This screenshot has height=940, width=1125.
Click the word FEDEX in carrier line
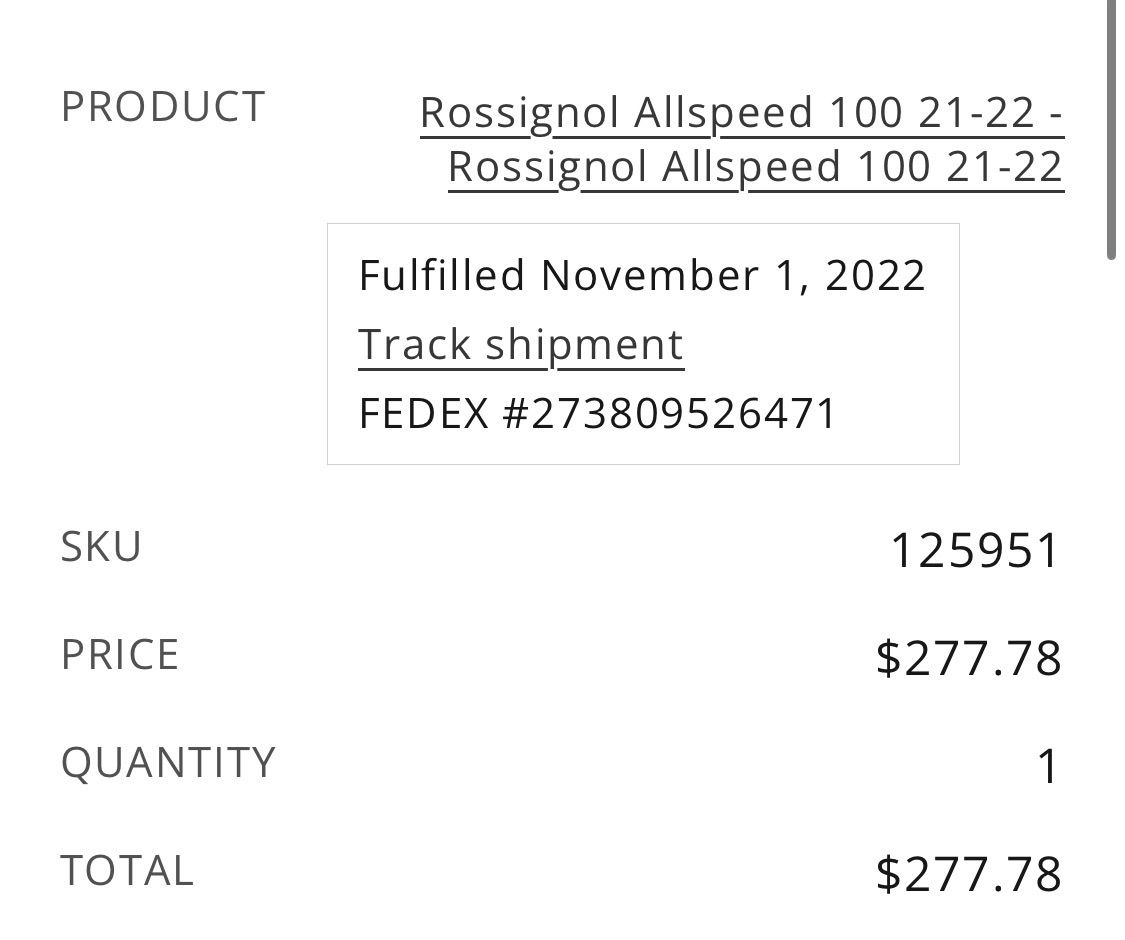coord(423,414)
